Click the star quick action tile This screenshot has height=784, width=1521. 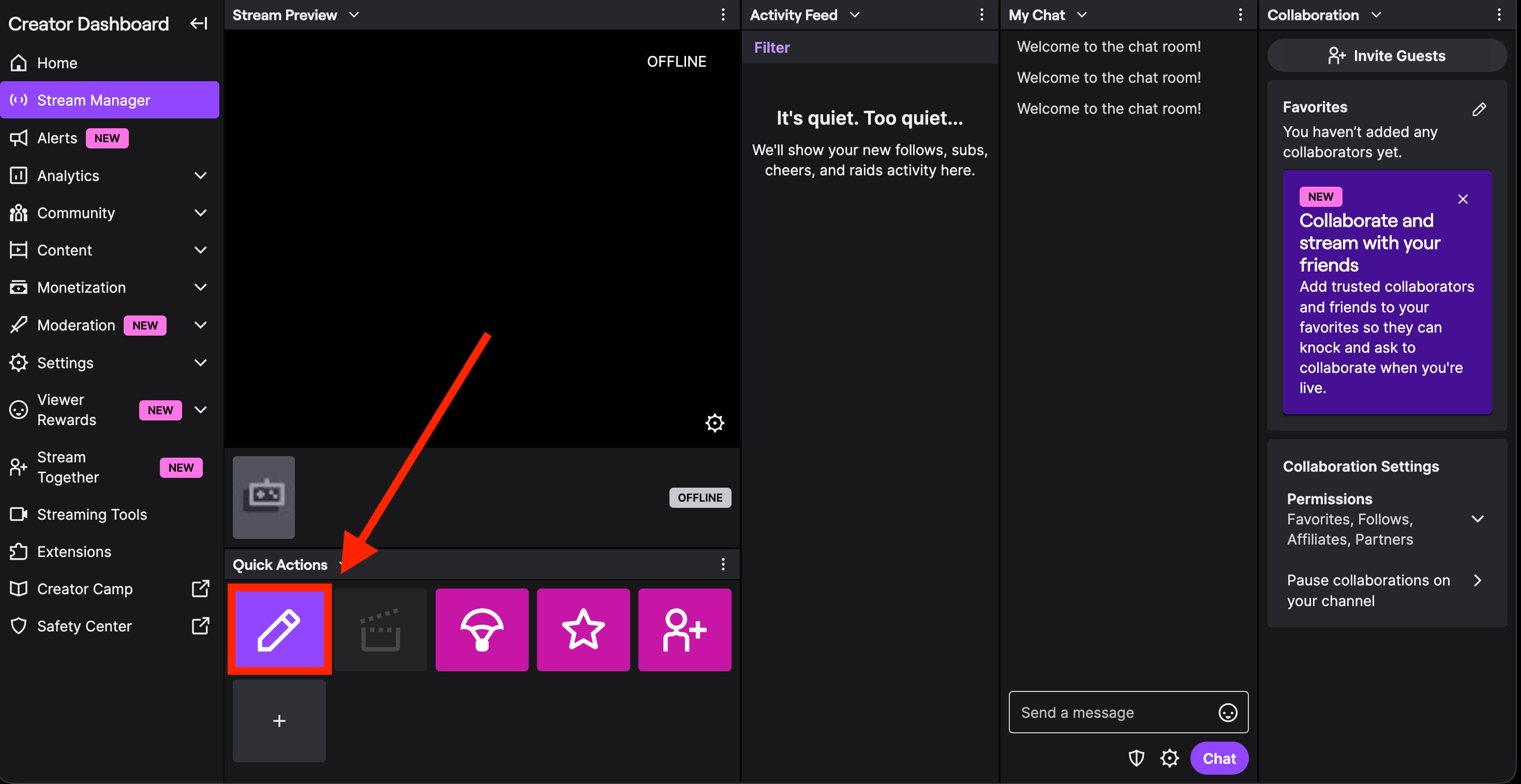583,629
